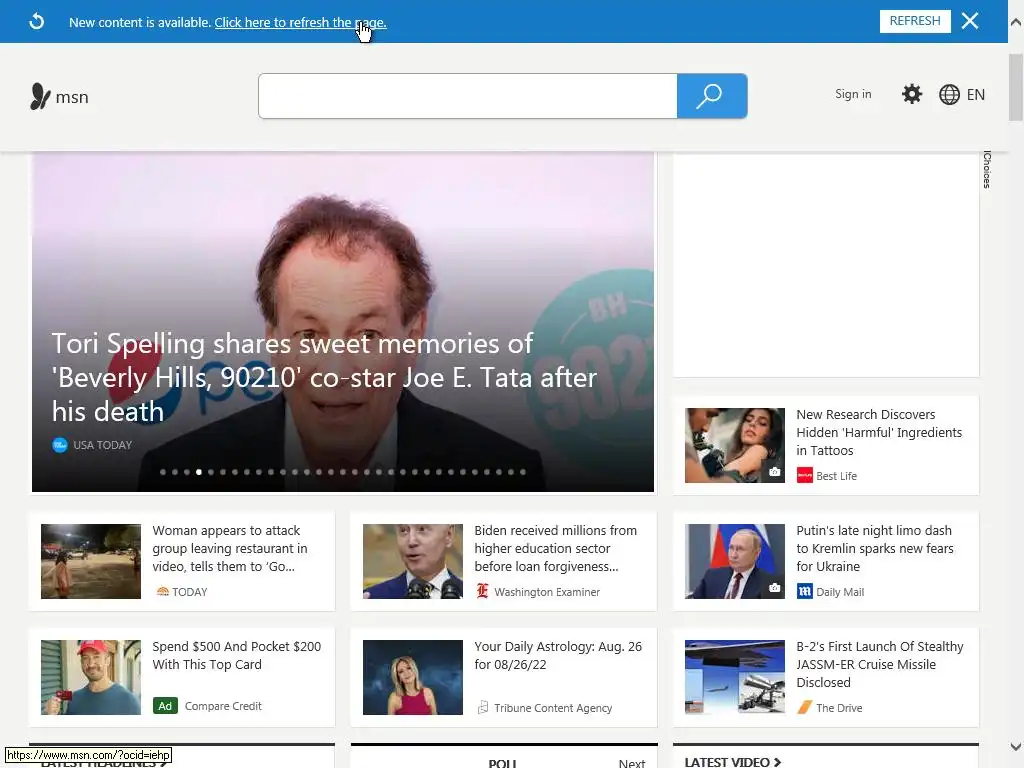Click the refresh arrow icon in the blue banner

coord(37,22)
